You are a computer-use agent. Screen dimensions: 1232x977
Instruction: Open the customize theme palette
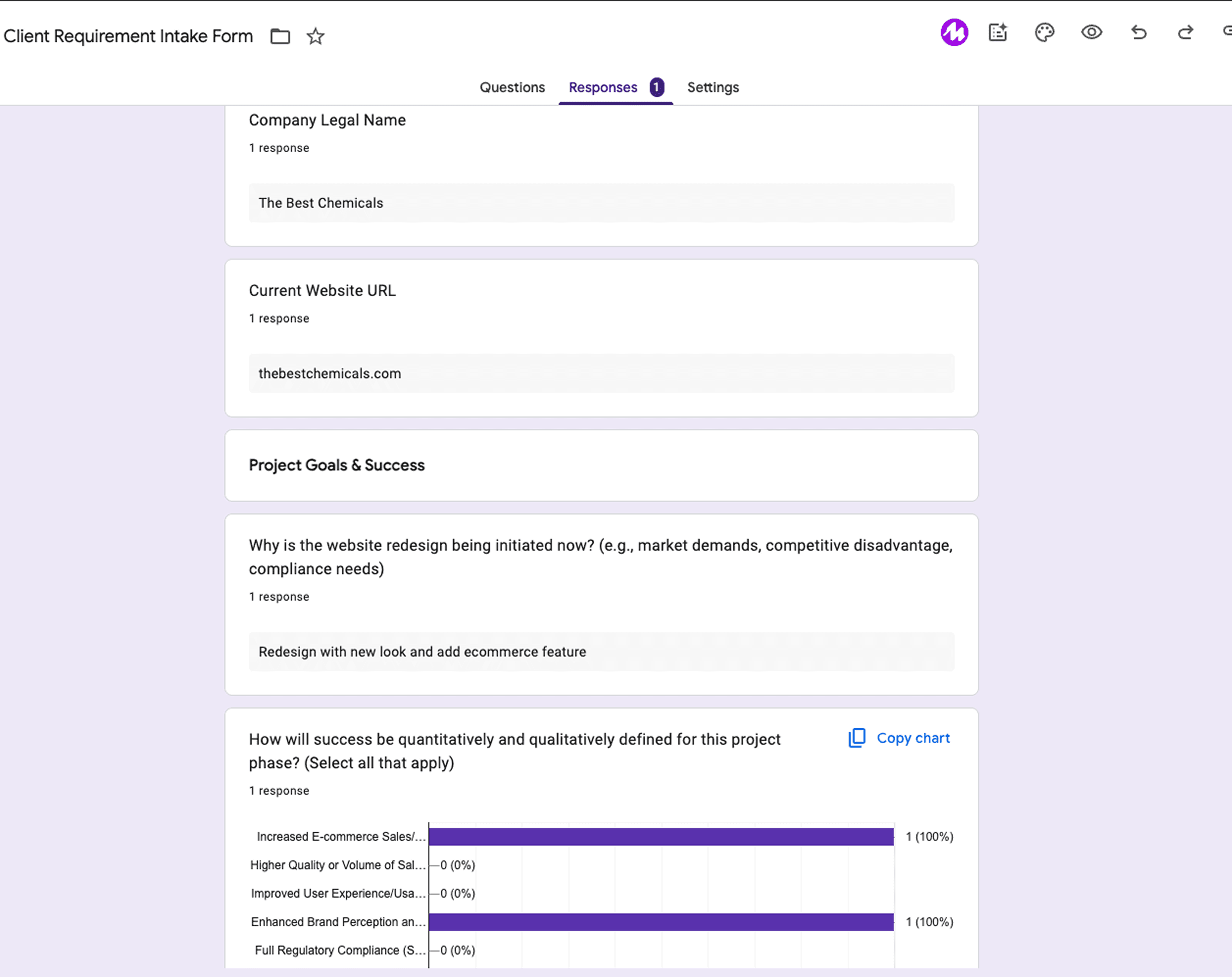1044,33
